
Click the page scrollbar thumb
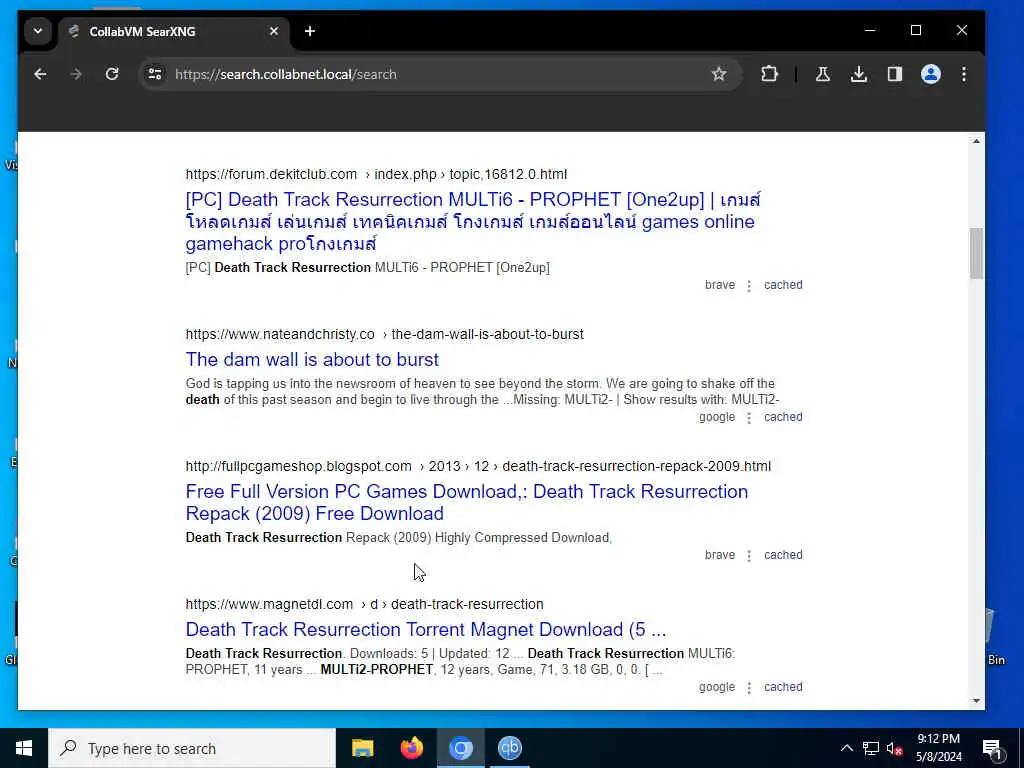point(976,253)
